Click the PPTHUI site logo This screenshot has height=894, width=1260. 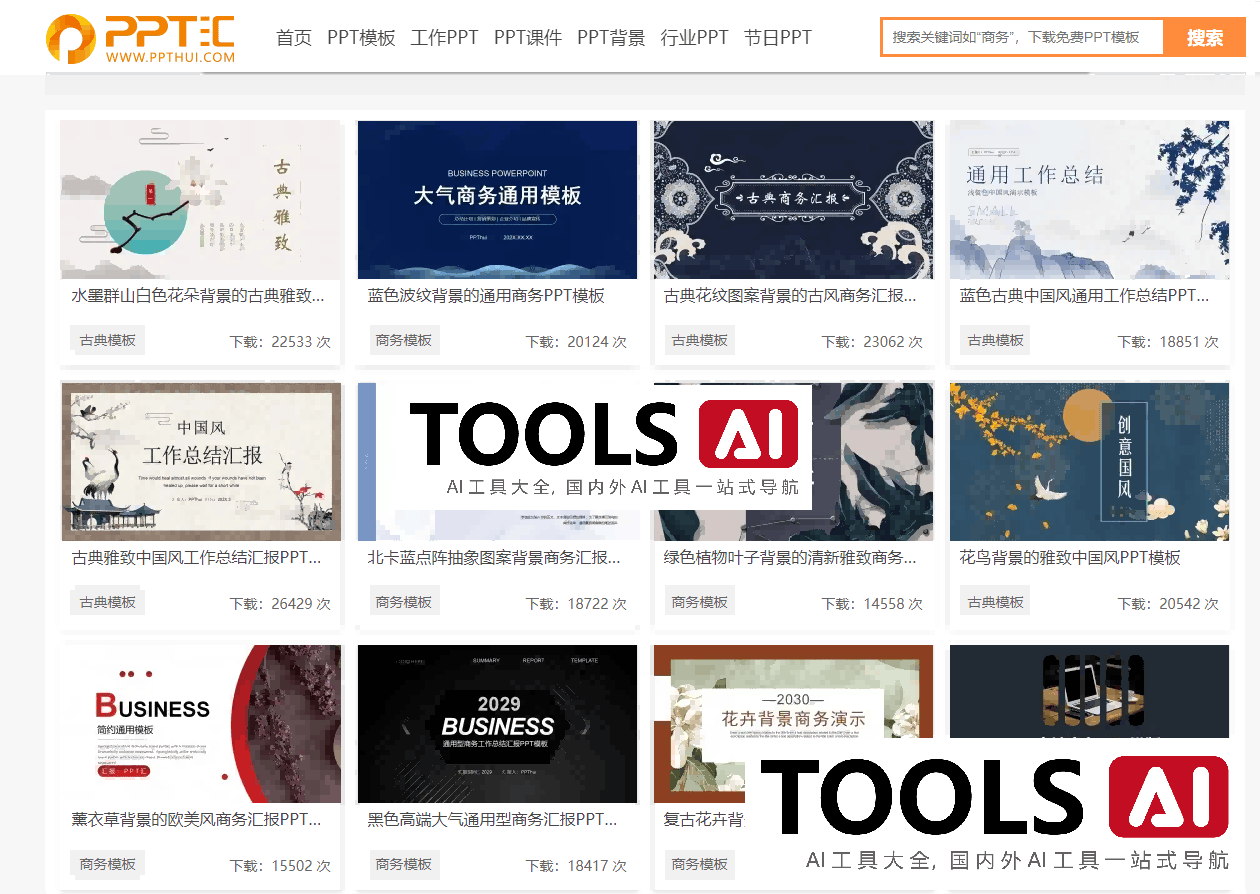(x=140, y=38)
